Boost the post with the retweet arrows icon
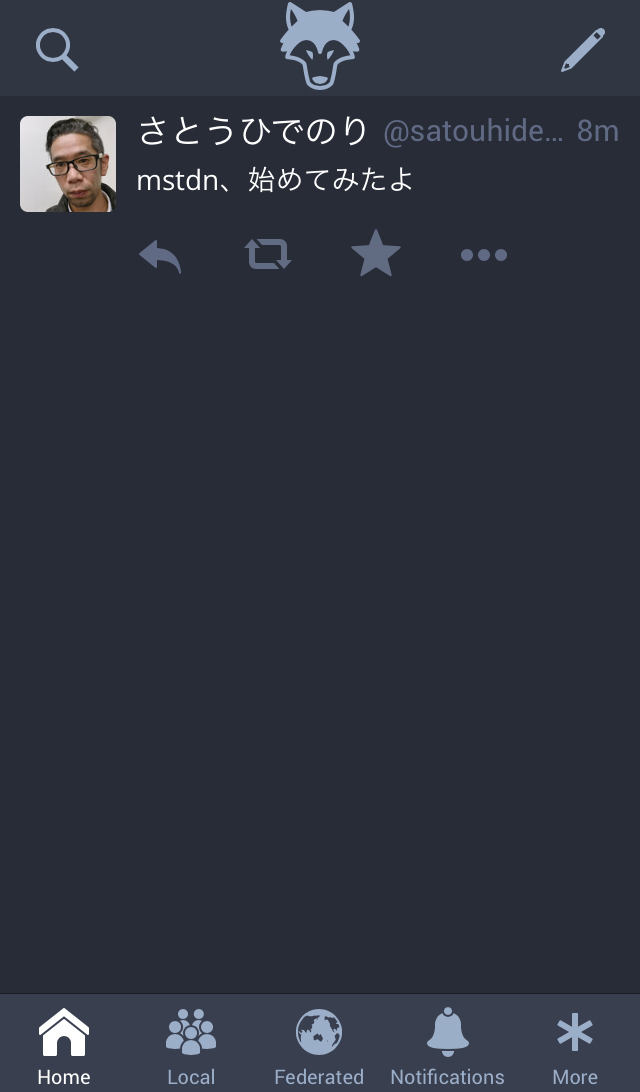 click(x=268, y=254)
